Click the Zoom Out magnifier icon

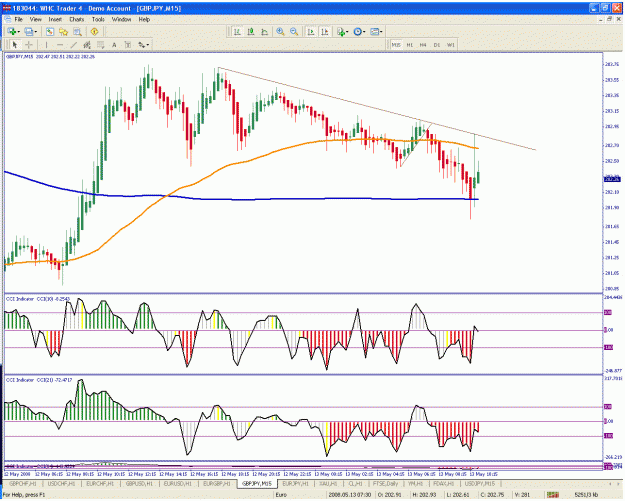(294, 31)
